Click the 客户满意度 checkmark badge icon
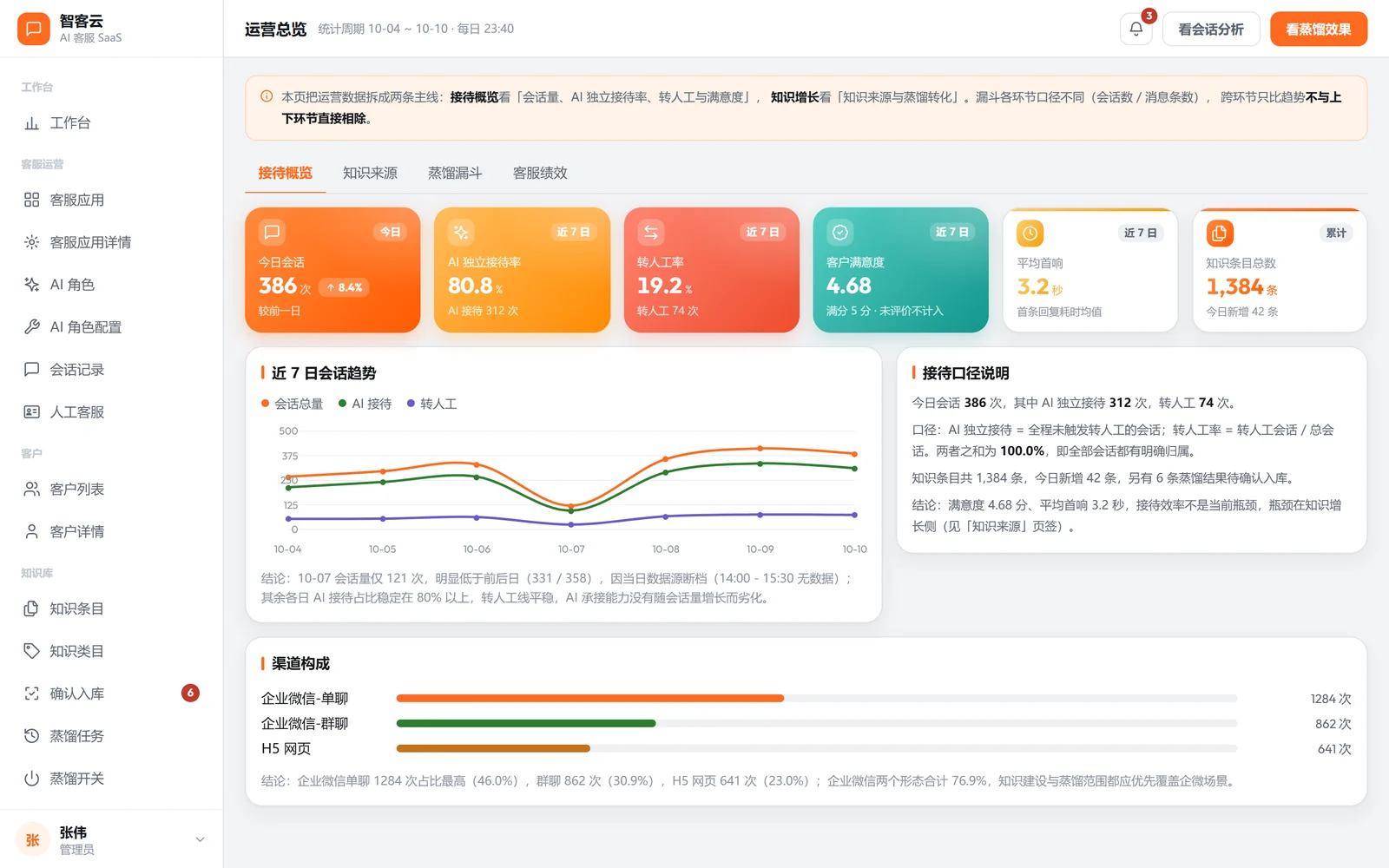 839,232
